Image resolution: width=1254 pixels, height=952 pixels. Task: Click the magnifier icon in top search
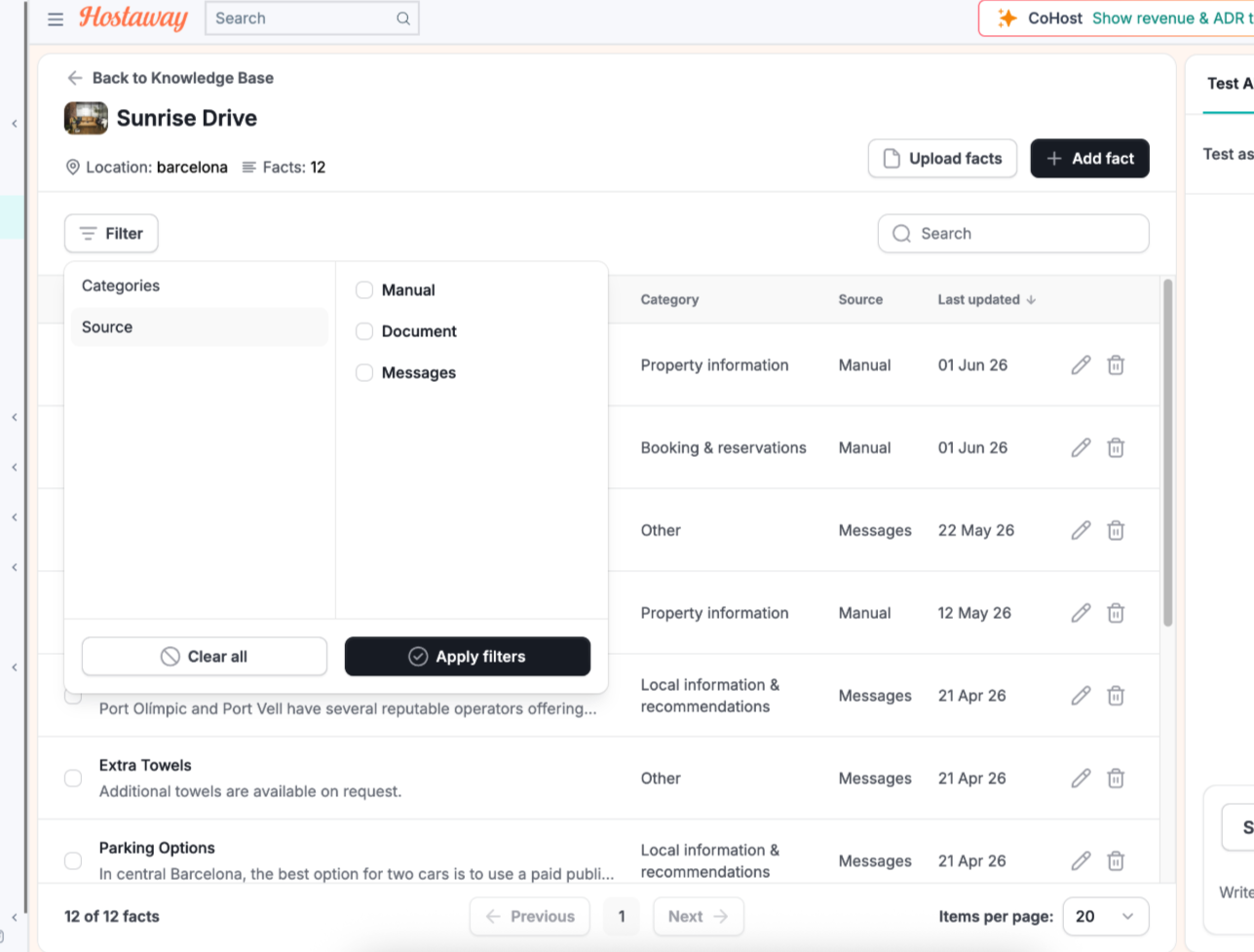(x=403, y=19)
